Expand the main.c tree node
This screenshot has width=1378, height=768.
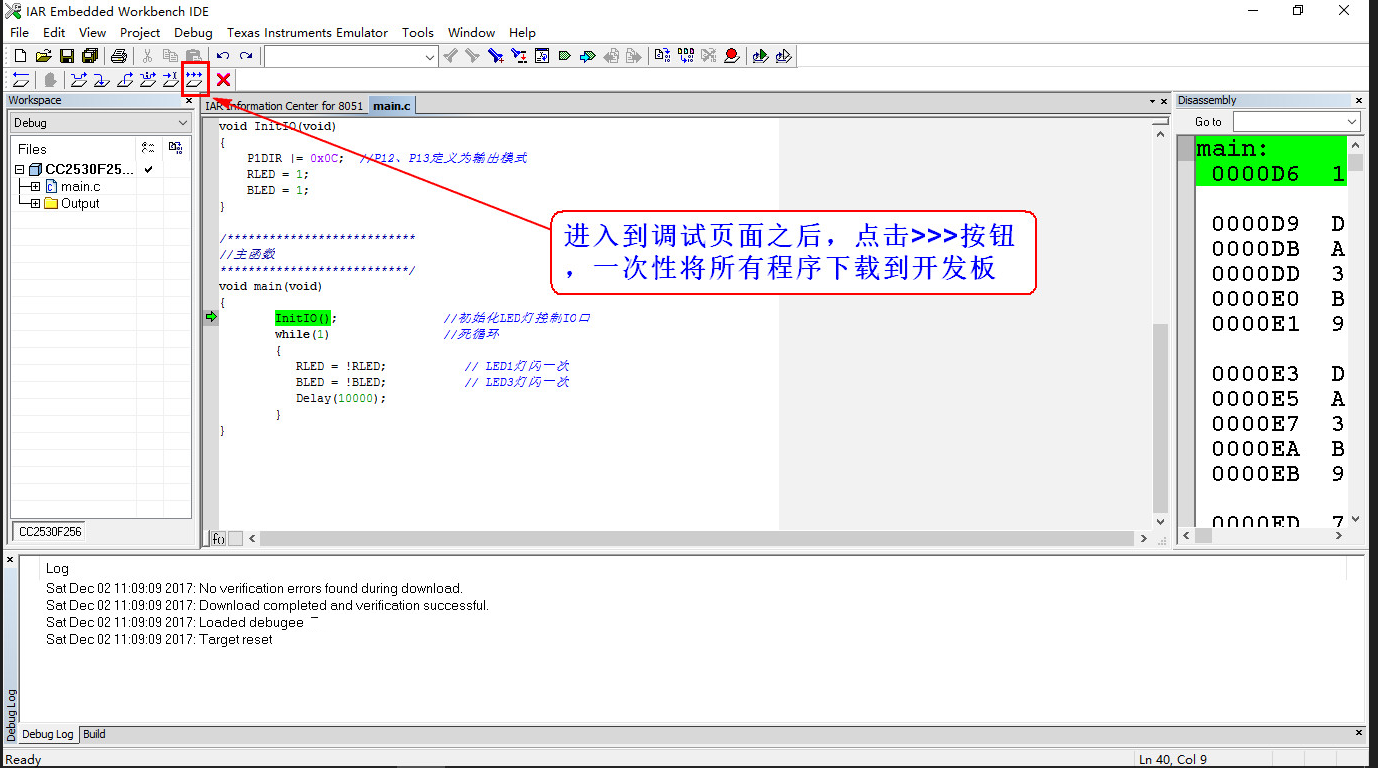coord(35,186)
